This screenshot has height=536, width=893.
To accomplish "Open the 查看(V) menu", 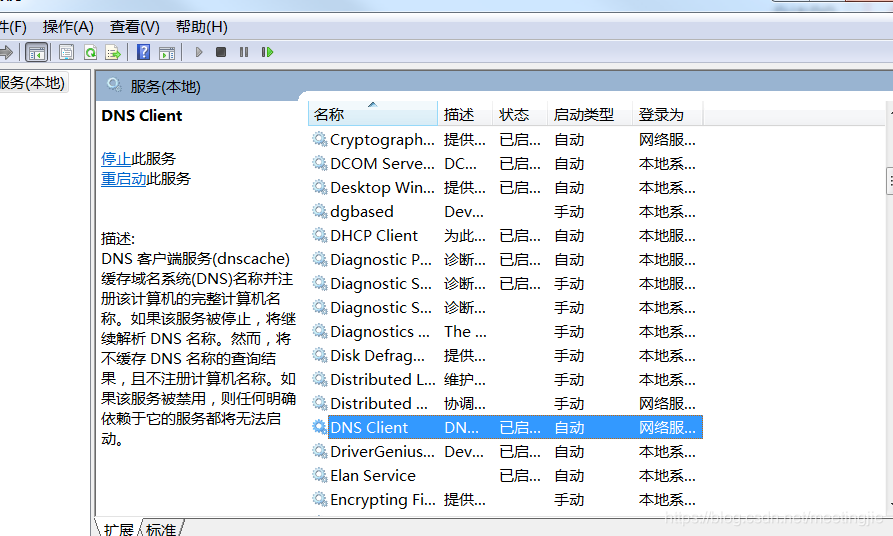I will click(x=134, y=27).
